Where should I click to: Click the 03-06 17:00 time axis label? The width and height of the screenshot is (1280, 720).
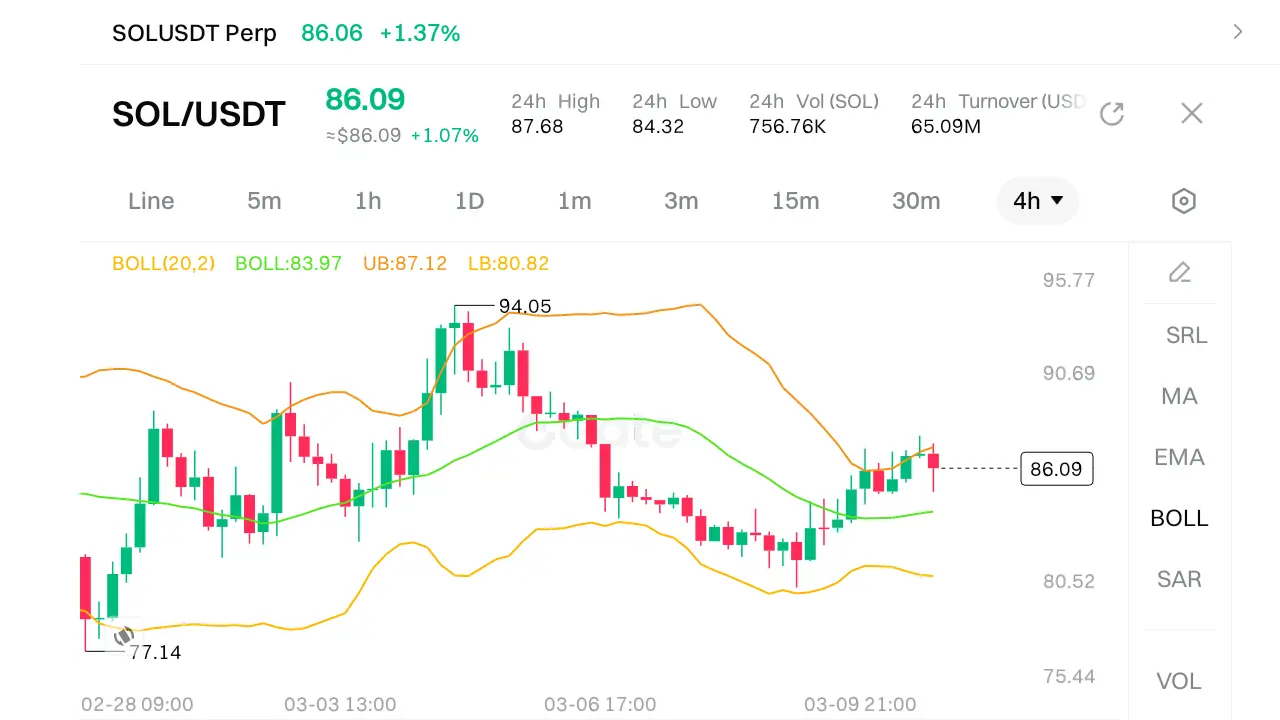600,705
